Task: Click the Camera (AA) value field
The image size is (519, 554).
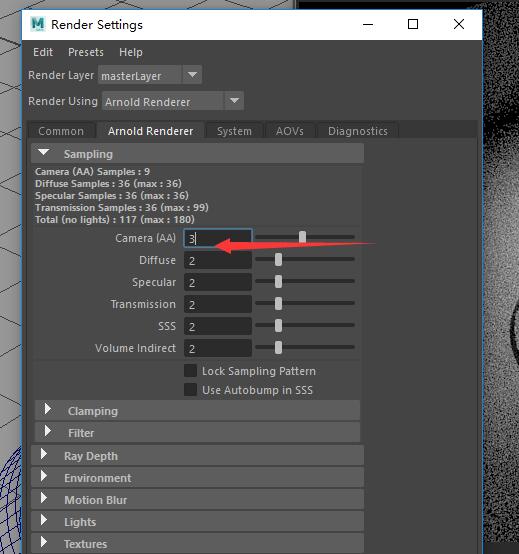Action: [218, 238]
